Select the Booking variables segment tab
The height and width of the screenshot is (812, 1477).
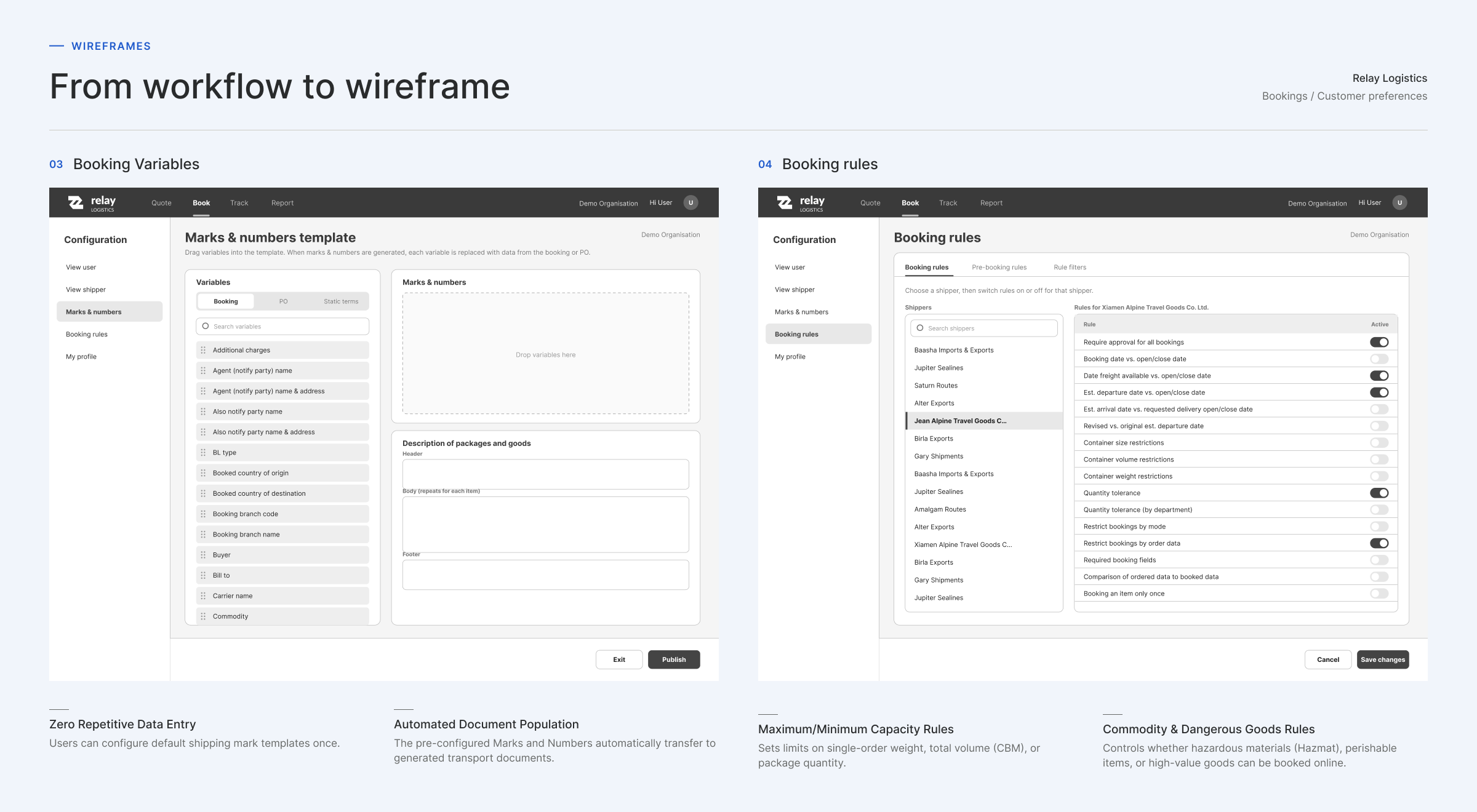click(226, 301)
